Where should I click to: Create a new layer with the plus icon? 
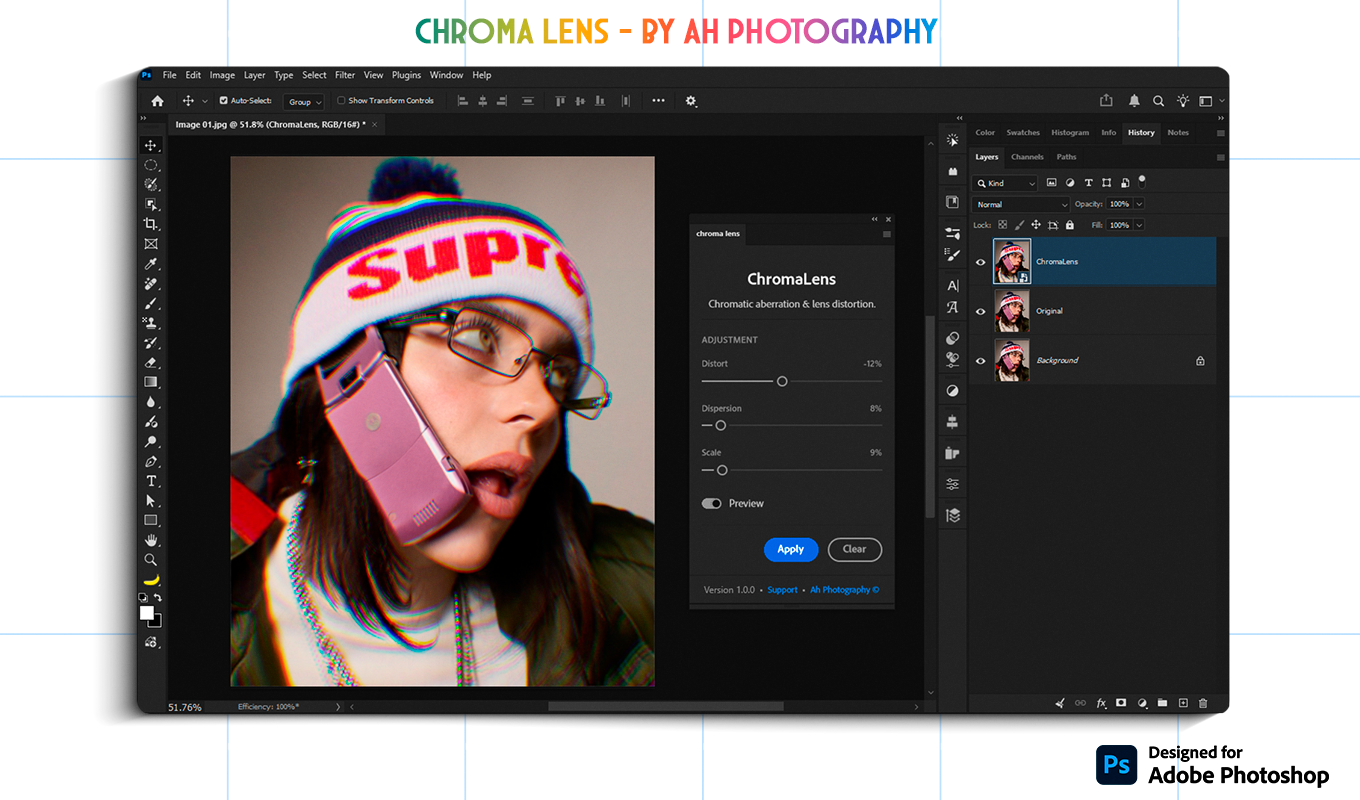pos(1183,703)
